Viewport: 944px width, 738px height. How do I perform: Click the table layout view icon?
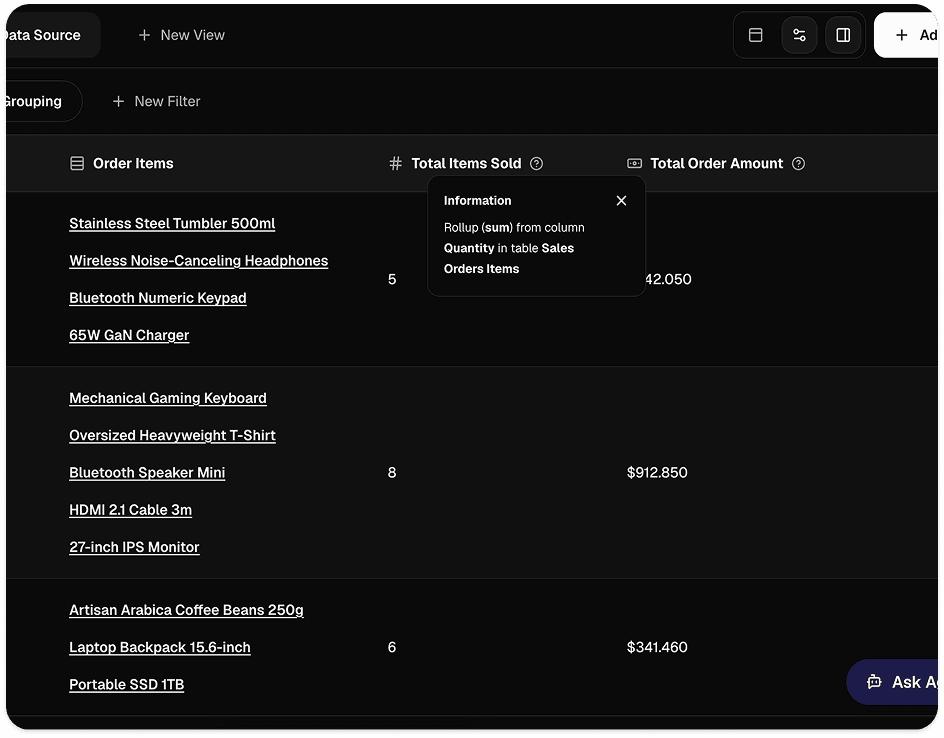pyautogui.click(x=755, y=35)
